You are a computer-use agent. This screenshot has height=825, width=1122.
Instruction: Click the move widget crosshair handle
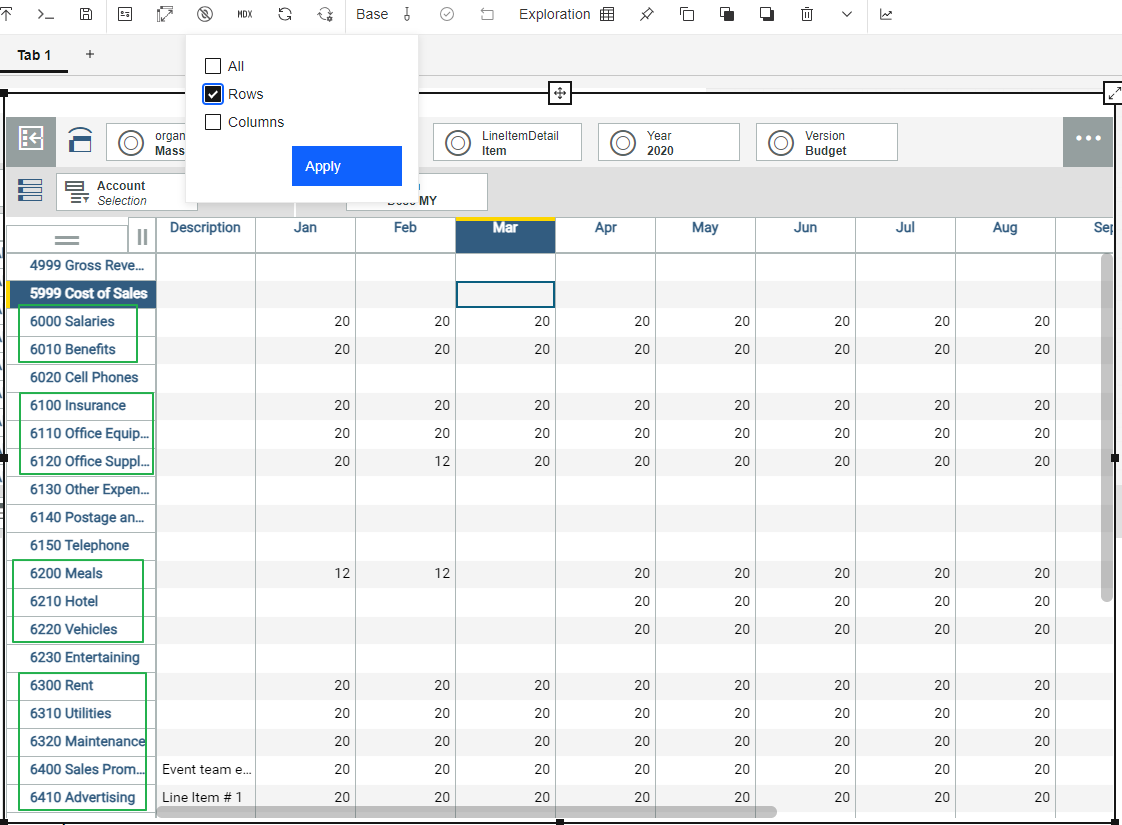click(560, 93)
